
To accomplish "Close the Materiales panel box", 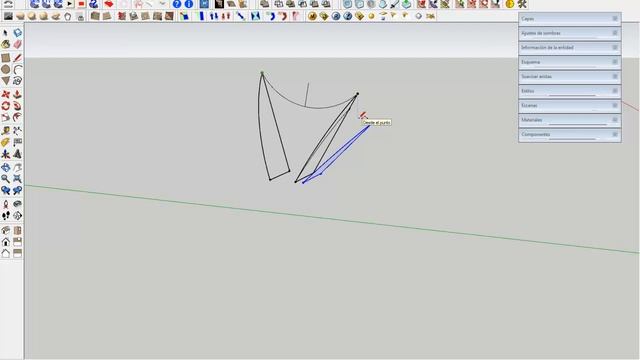I will [615, 120].
